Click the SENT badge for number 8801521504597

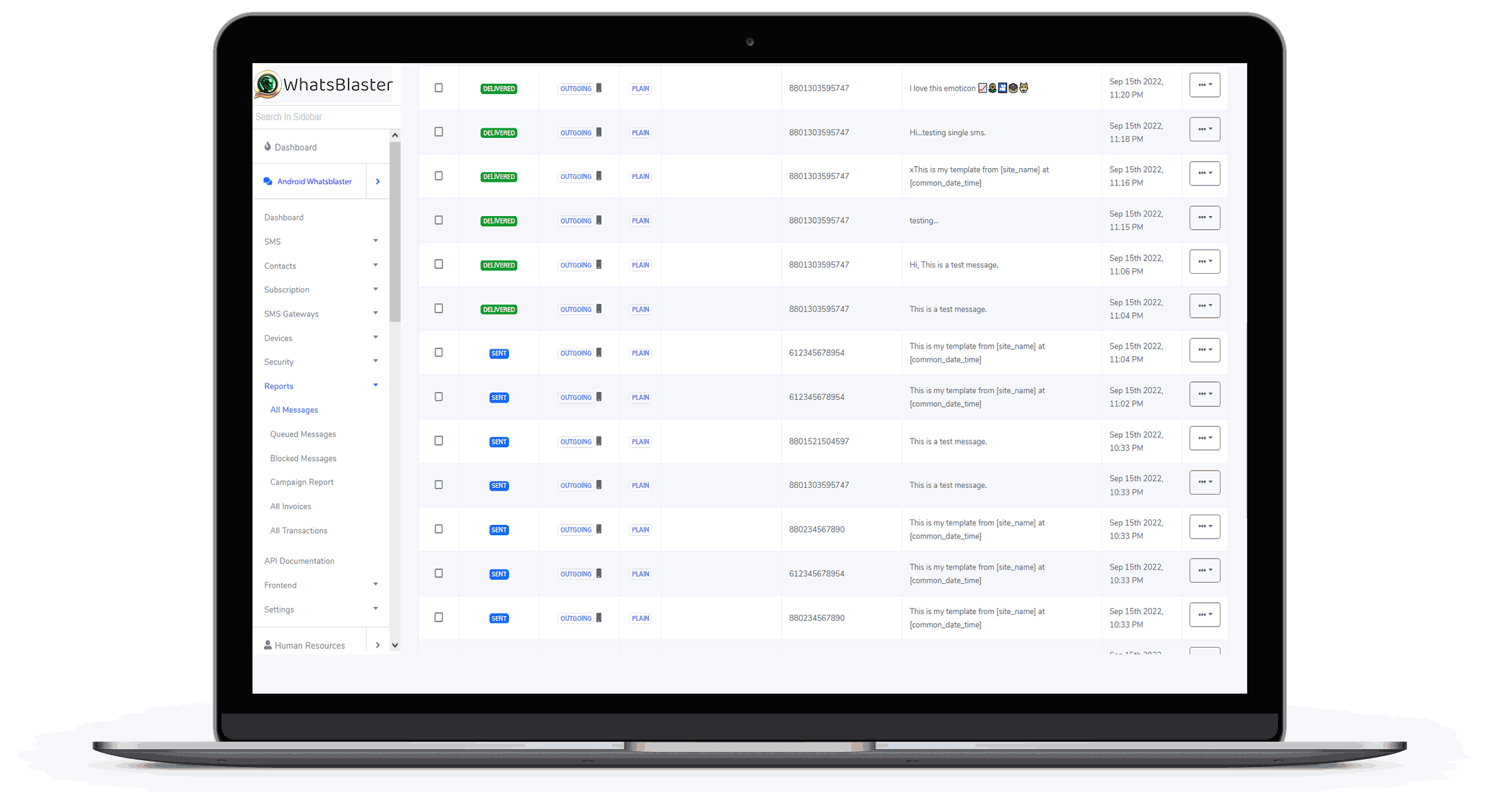(499, 442)
